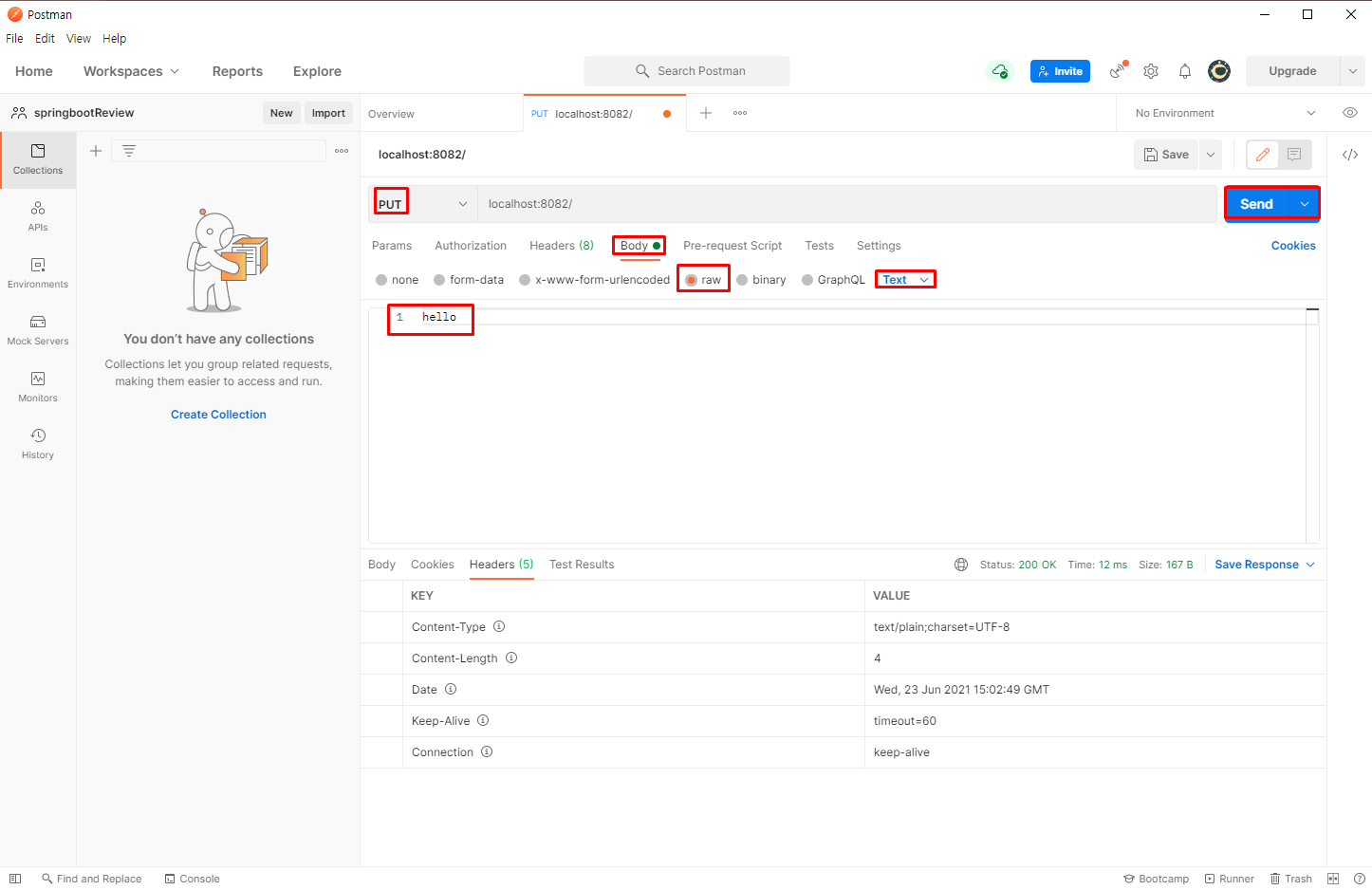Open the capture requests satellite icon
This screenshot has width=1372, height=890.
coord(1119,70)
